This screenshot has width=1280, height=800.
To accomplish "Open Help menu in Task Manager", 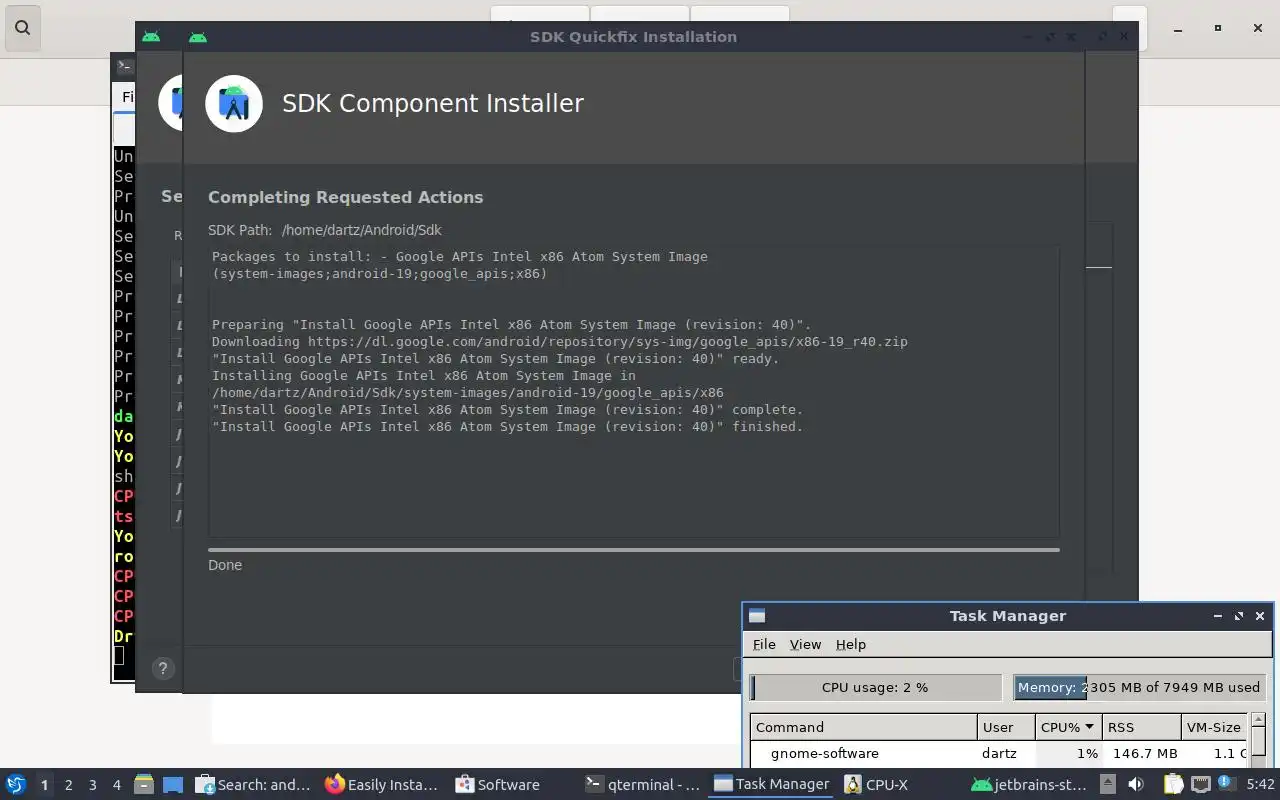I will pos(851,644).
